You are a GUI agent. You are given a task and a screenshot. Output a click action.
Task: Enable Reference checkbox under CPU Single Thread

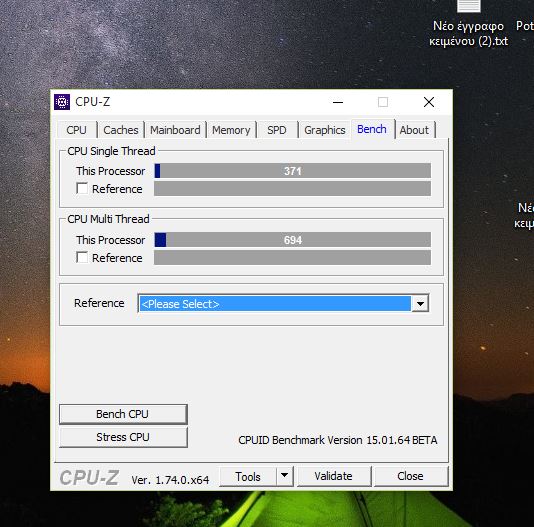point(82,189)
